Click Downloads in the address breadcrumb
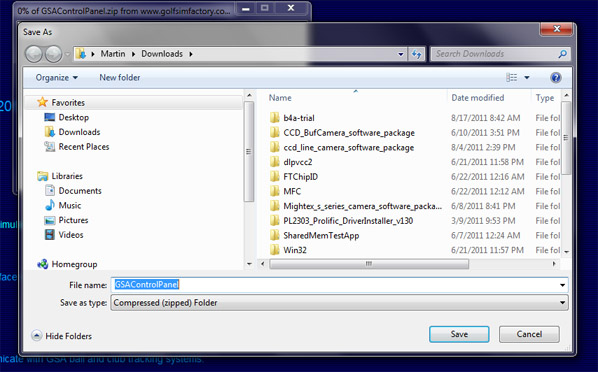 162,54
